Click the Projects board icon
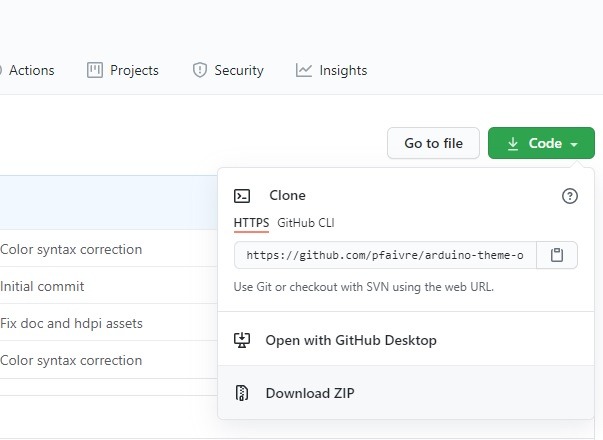Image resolution: width=603 pixels, height=440 pixels. click(95, 70)
